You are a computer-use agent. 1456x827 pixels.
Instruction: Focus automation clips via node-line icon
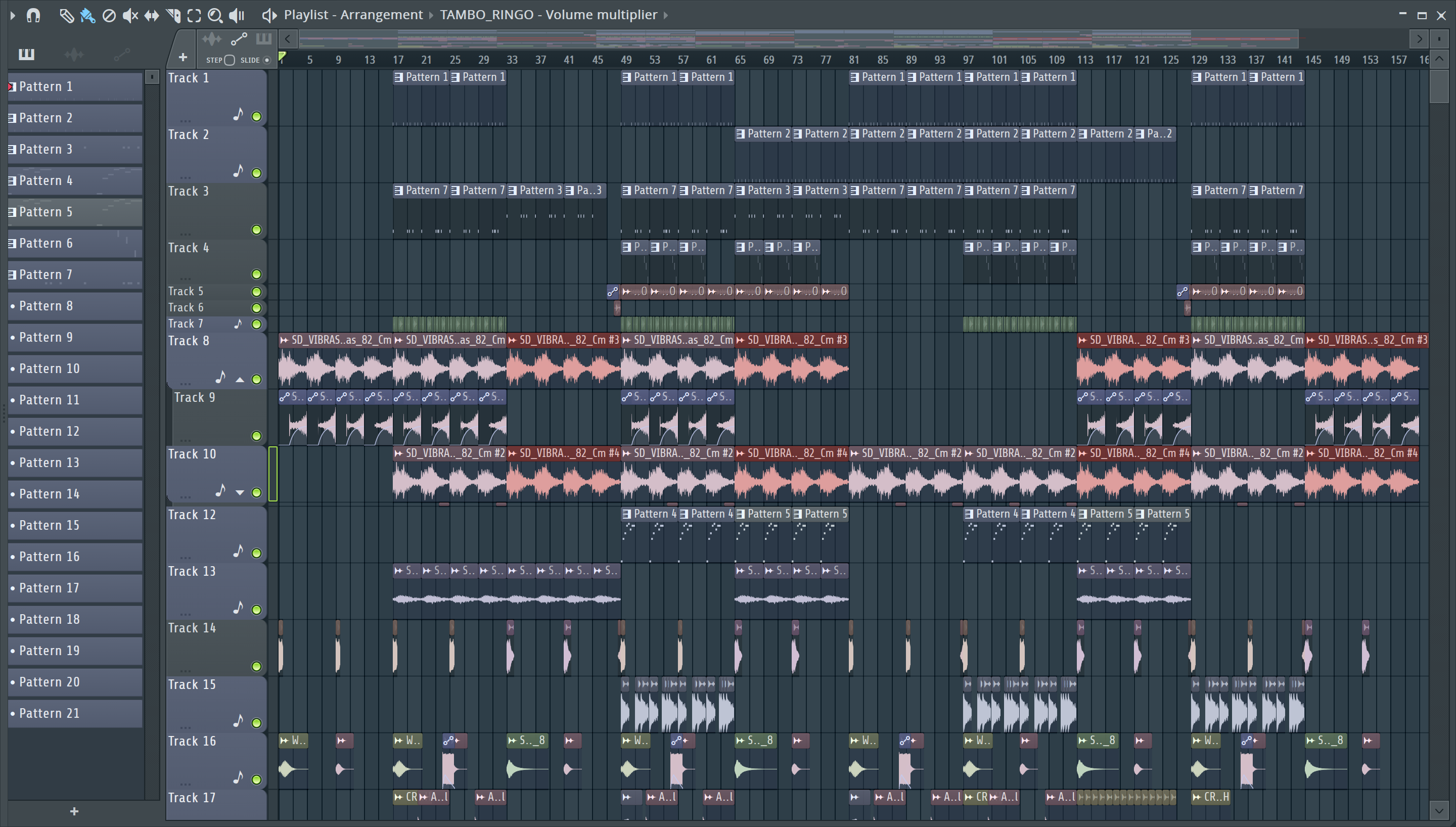coord(239,39)
